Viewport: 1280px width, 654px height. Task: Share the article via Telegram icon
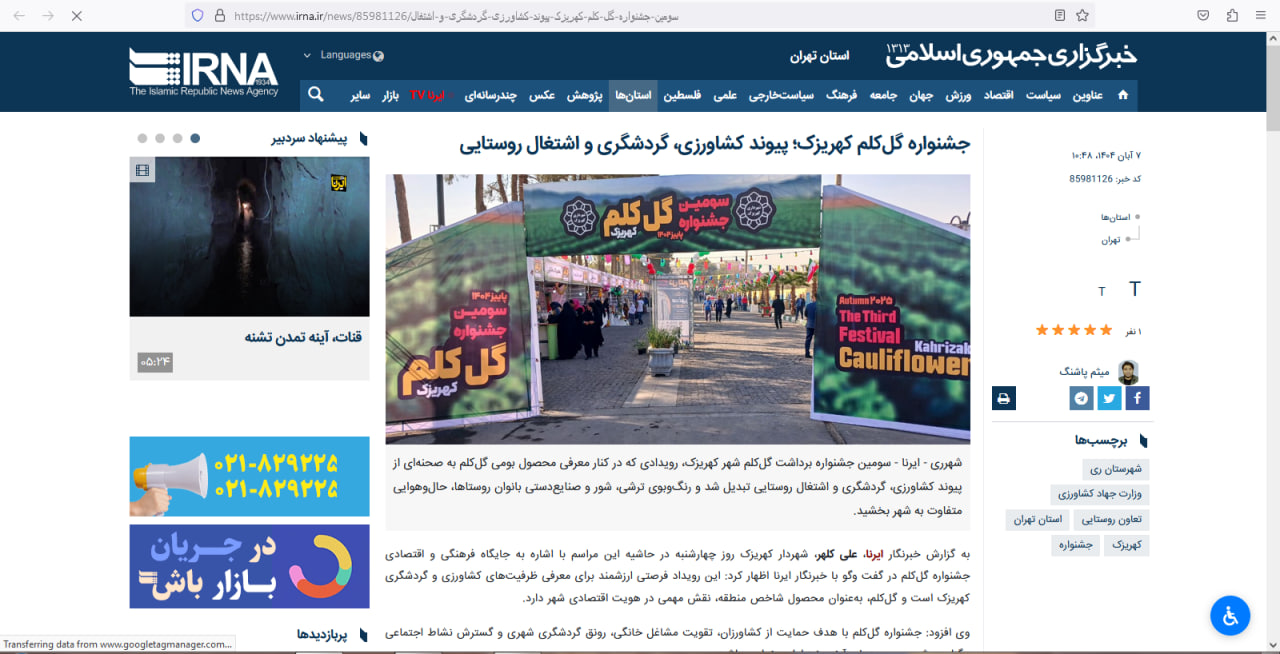1081,398
